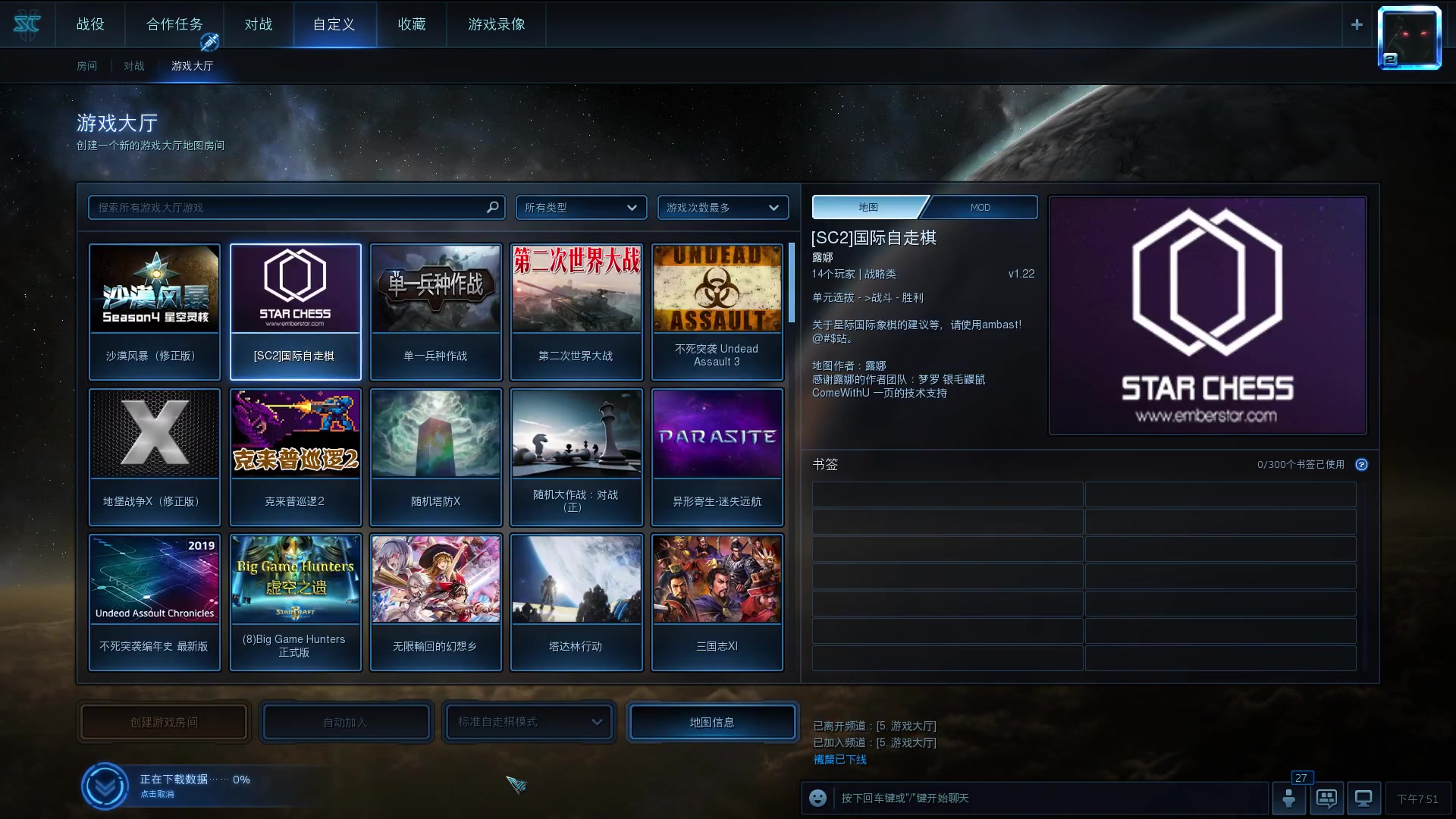
Task: Open the player profile portrait
Action: point(1409,38)
